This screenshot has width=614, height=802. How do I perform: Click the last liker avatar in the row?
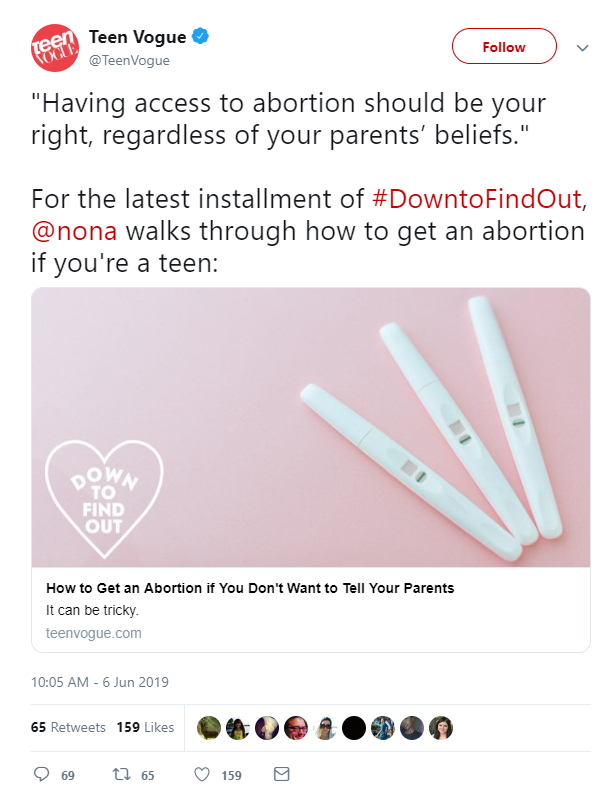point(441,727)
